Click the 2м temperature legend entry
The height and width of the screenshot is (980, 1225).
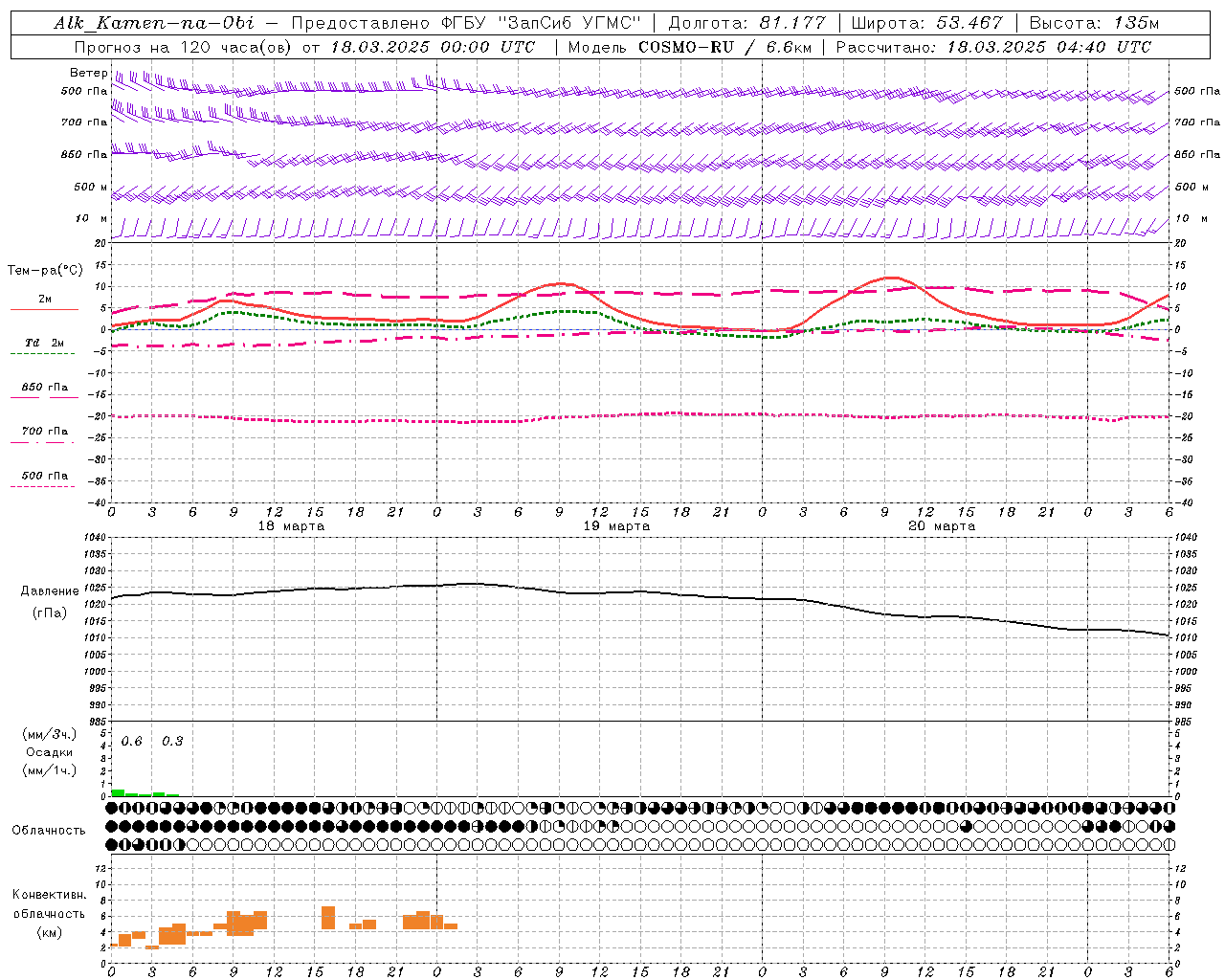pyautogui.click(x=45, y=300)
